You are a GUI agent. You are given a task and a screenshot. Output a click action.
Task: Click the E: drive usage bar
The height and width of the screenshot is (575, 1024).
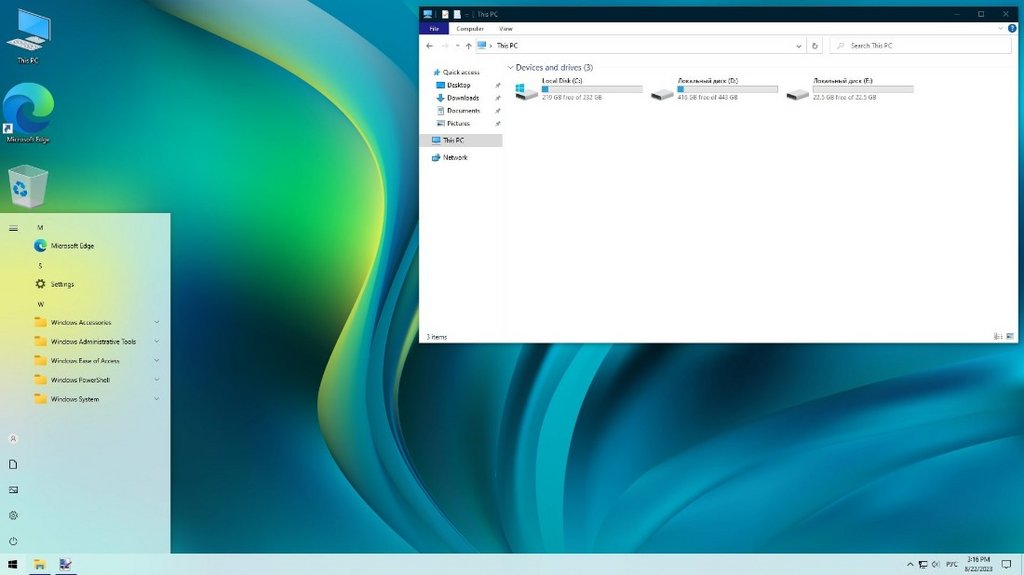click(x=863, y=89)
